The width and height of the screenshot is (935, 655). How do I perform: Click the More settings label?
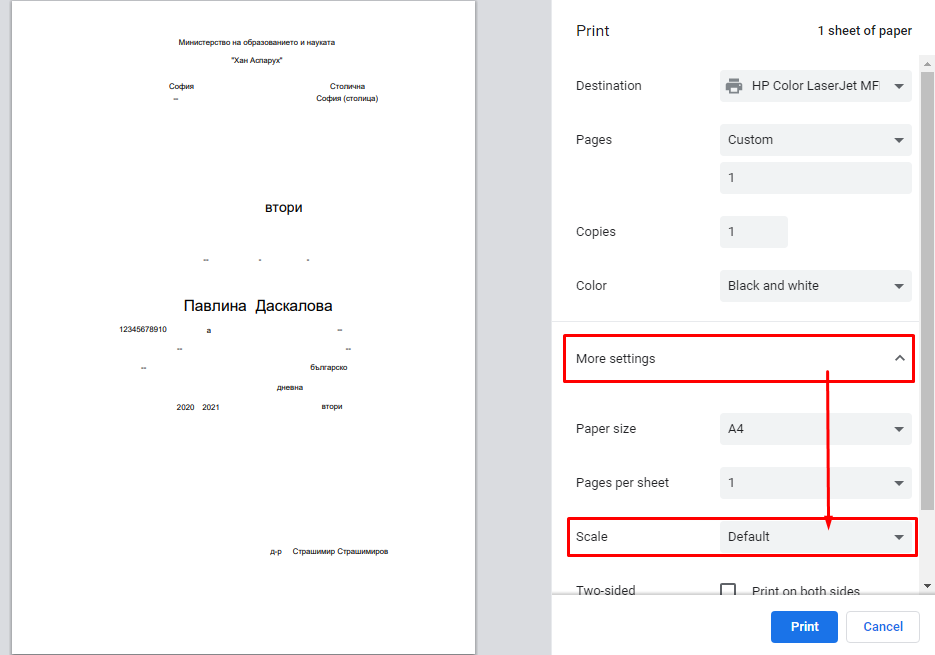click(616, 358)
